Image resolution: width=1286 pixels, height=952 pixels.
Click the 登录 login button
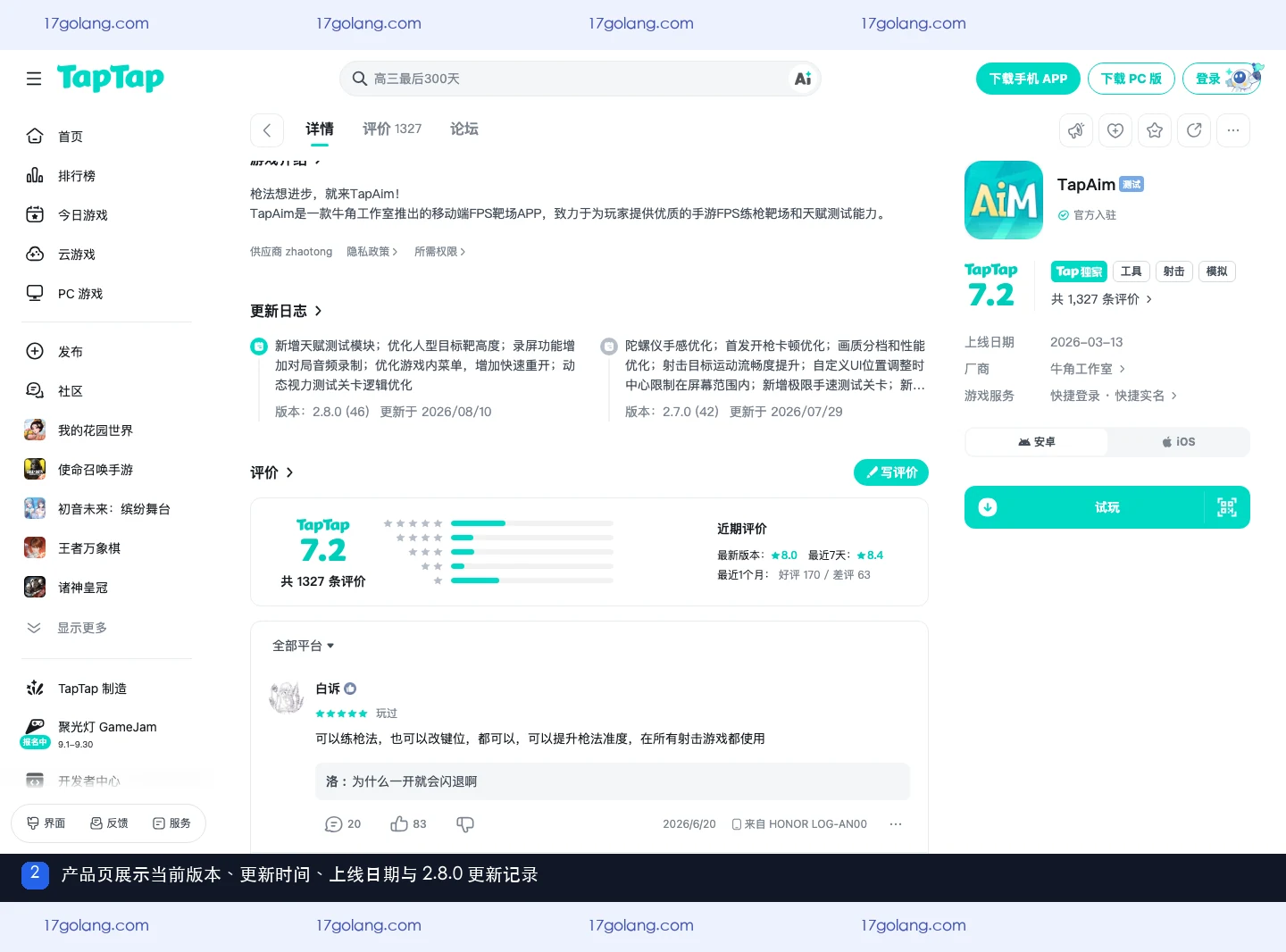point(1223,79)
